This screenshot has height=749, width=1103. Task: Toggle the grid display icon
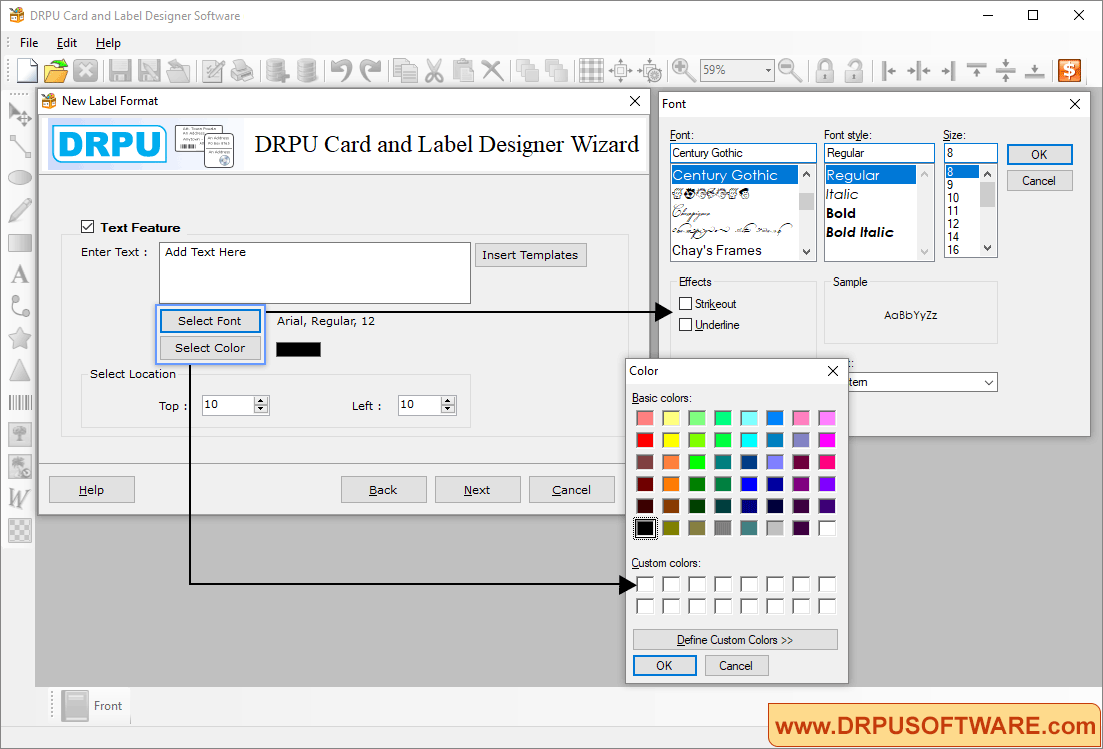(591, 70)
